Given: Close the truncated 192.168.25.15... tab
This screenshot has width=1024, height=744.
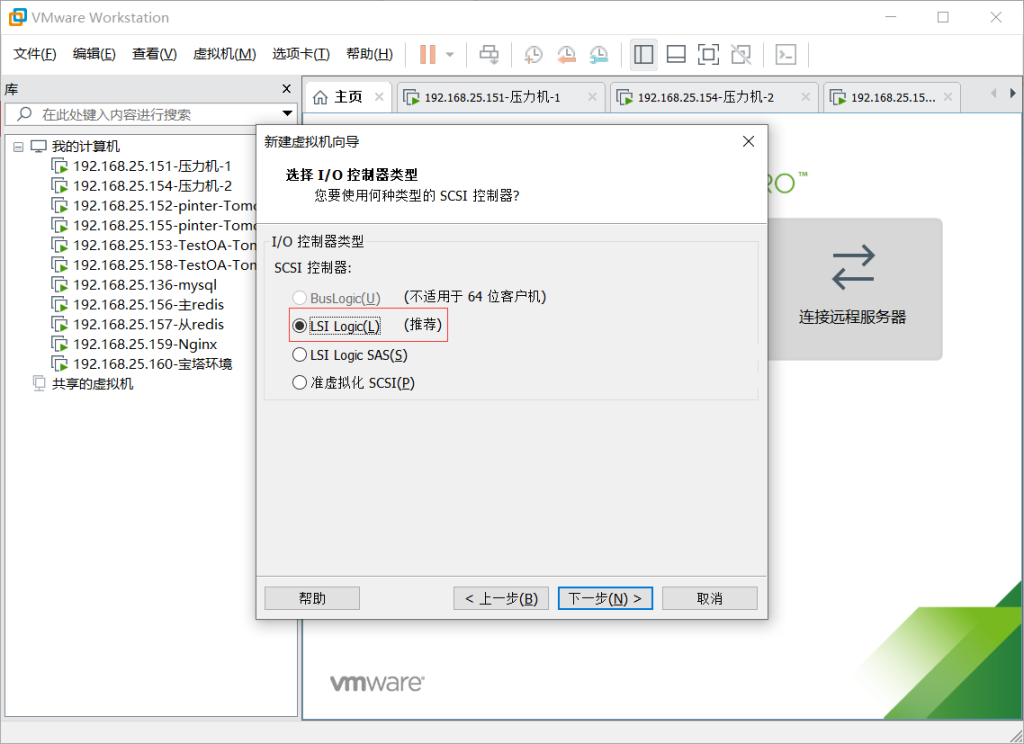Looking at the screenshot, I should pyautogui.click(x=948, y=97).
